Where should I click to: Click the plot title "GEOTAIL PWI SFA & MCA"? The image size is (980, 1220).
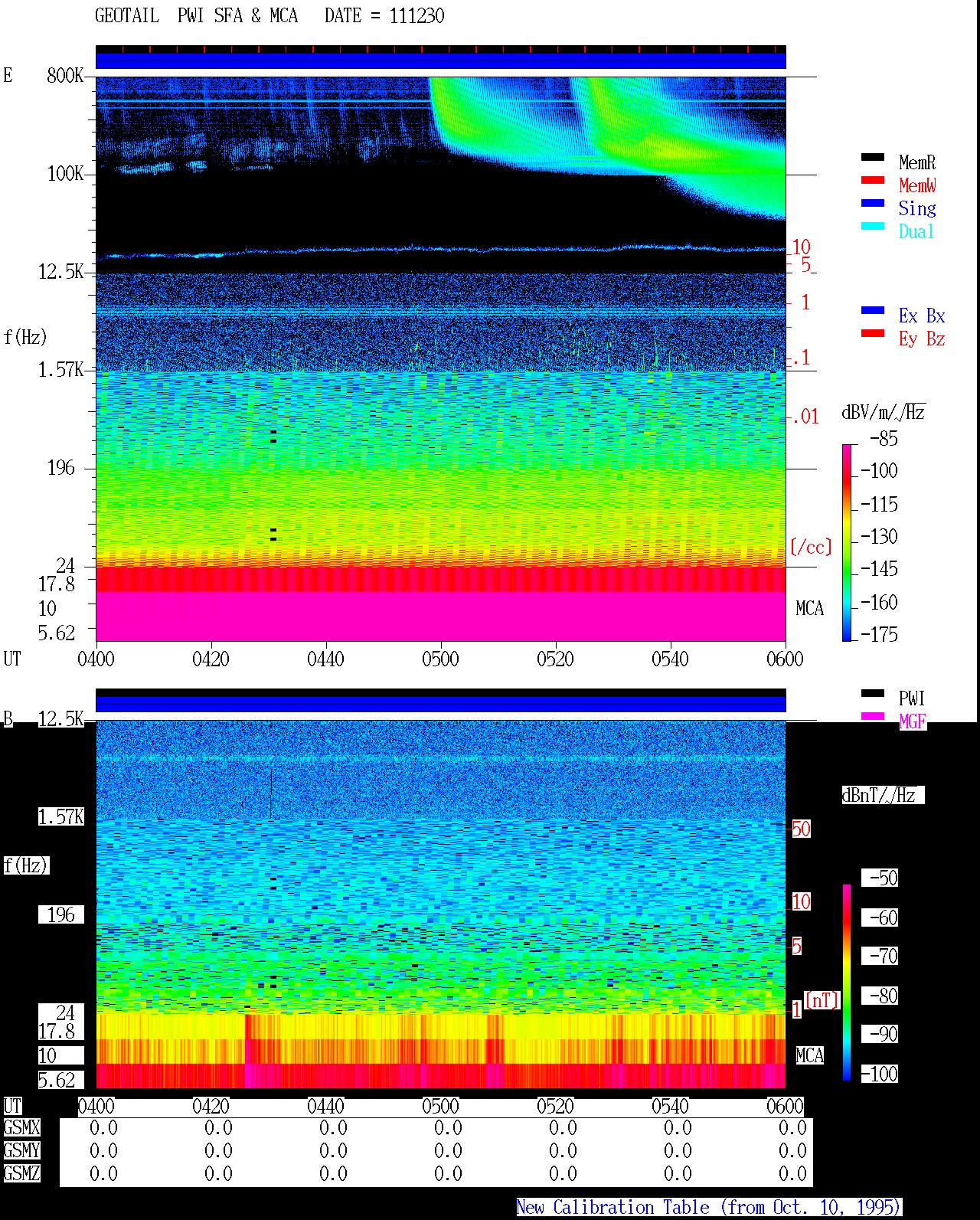(196, 16)
